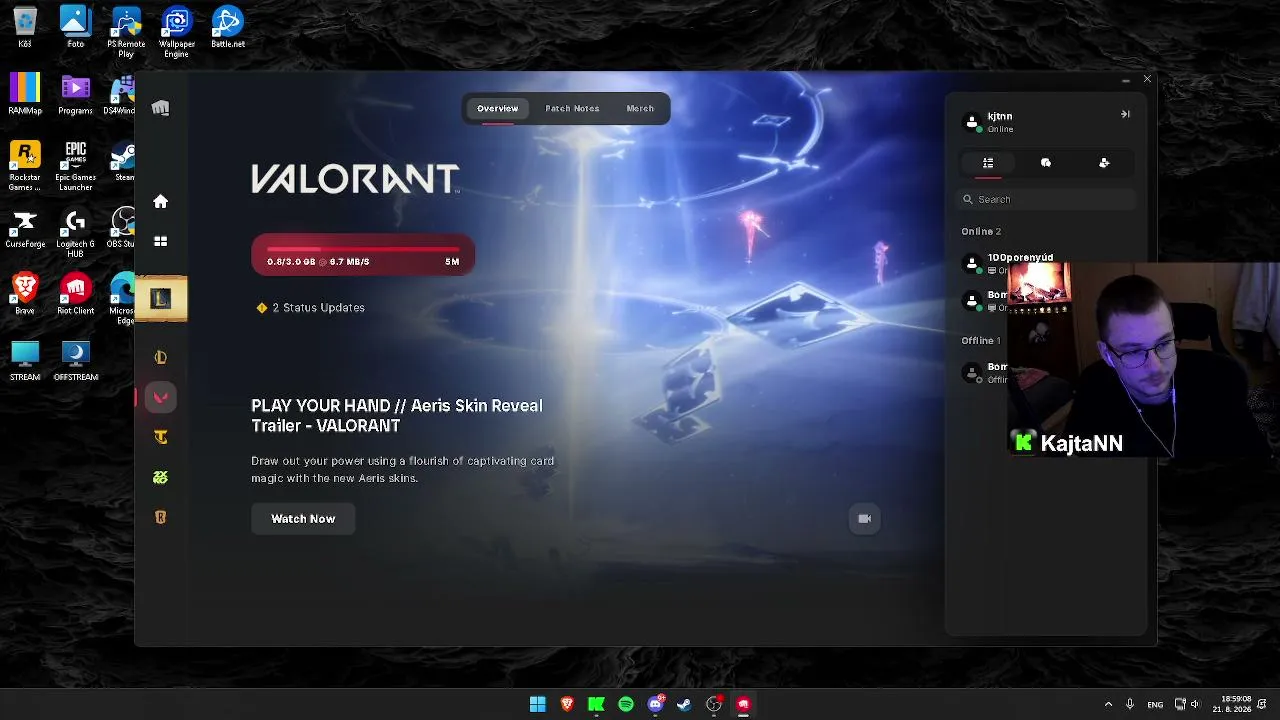Open the STREAM desktop icon
The height and width of the screenshot is (720, 1280).
25,361
